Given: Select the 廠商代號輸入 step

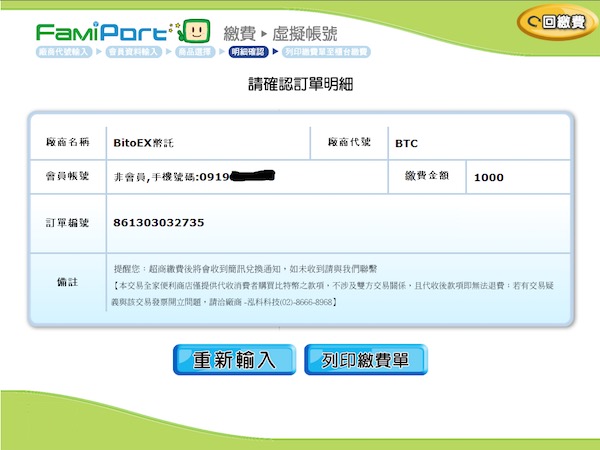Looking at the screenshot, I should [x=64, y=52].
